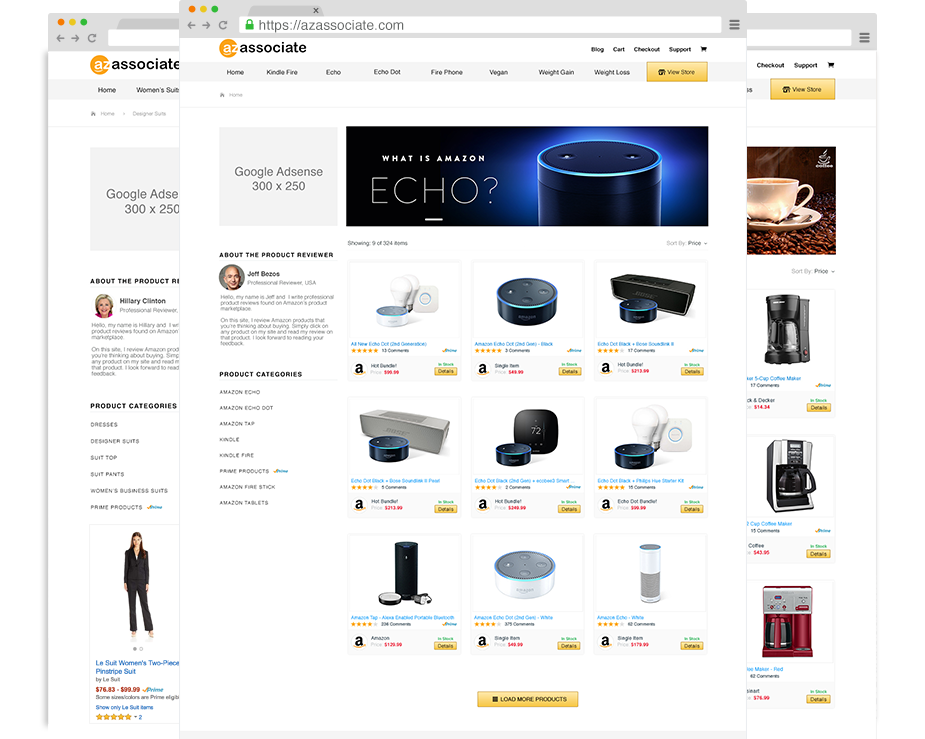This screenshot has height=739, width=925.
Task: Click the yellow View Store button next to Weight Loss
Action: (677, 72)
